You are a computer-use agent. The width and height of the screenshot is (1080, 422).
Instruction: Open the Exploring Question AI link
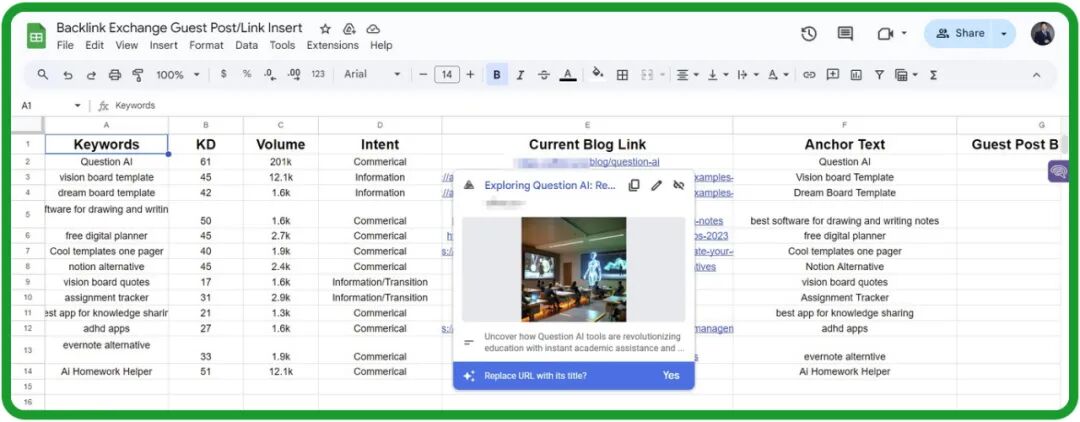550,185
